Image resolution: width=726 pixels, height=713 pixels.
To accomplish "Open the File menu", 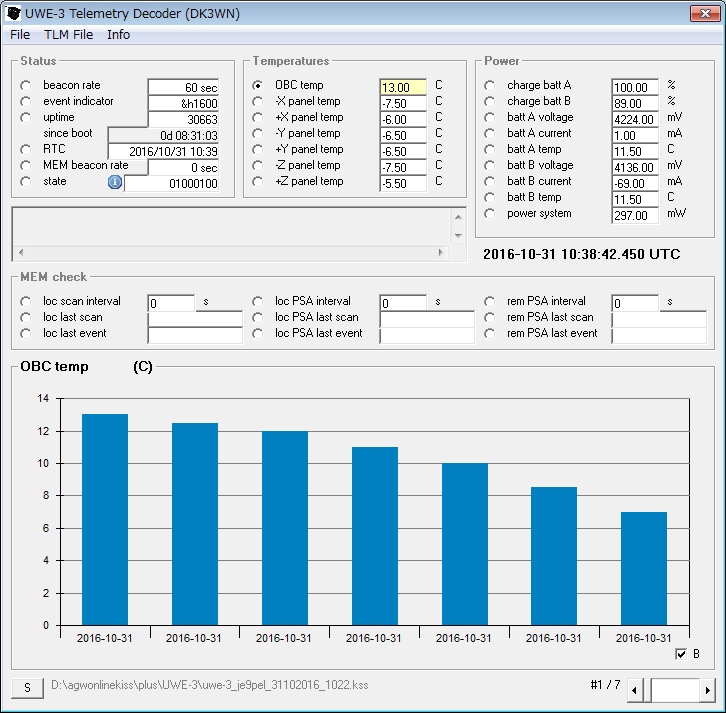I will [x=20, y=35].
